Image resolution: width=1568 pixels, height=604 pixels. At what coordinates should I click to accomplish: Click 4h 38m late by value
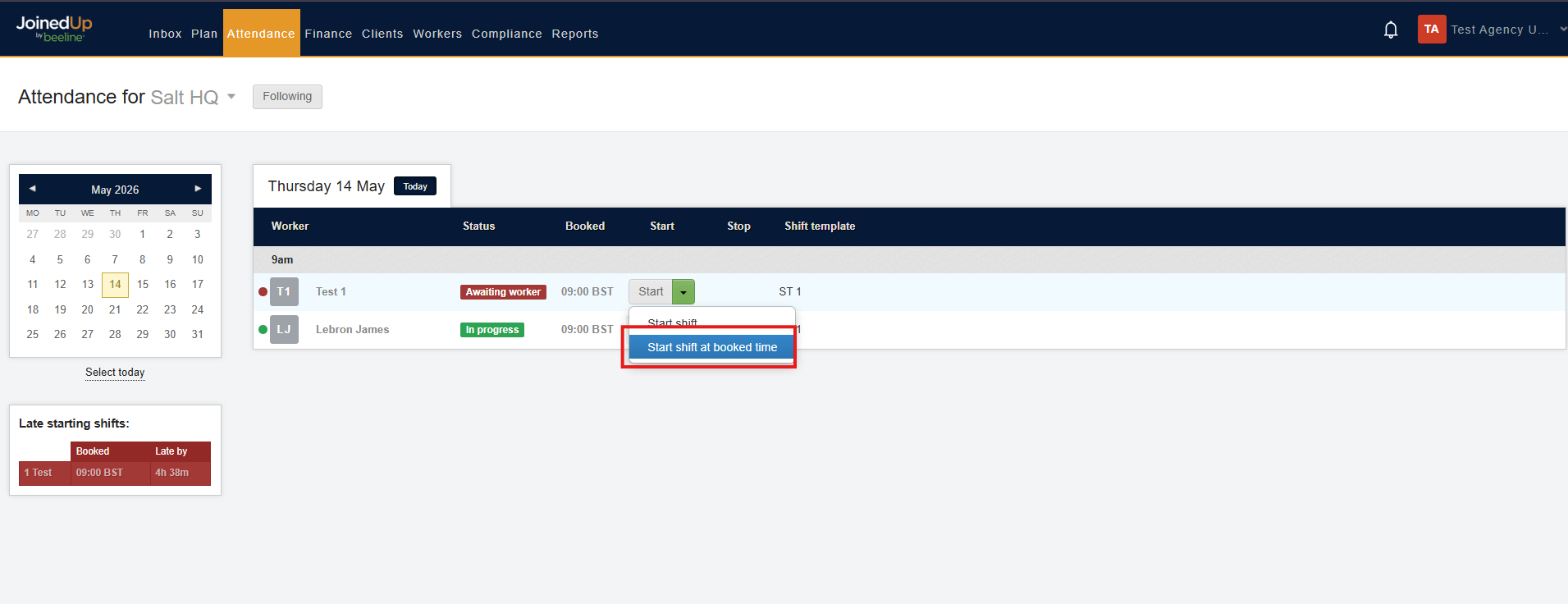171,473
